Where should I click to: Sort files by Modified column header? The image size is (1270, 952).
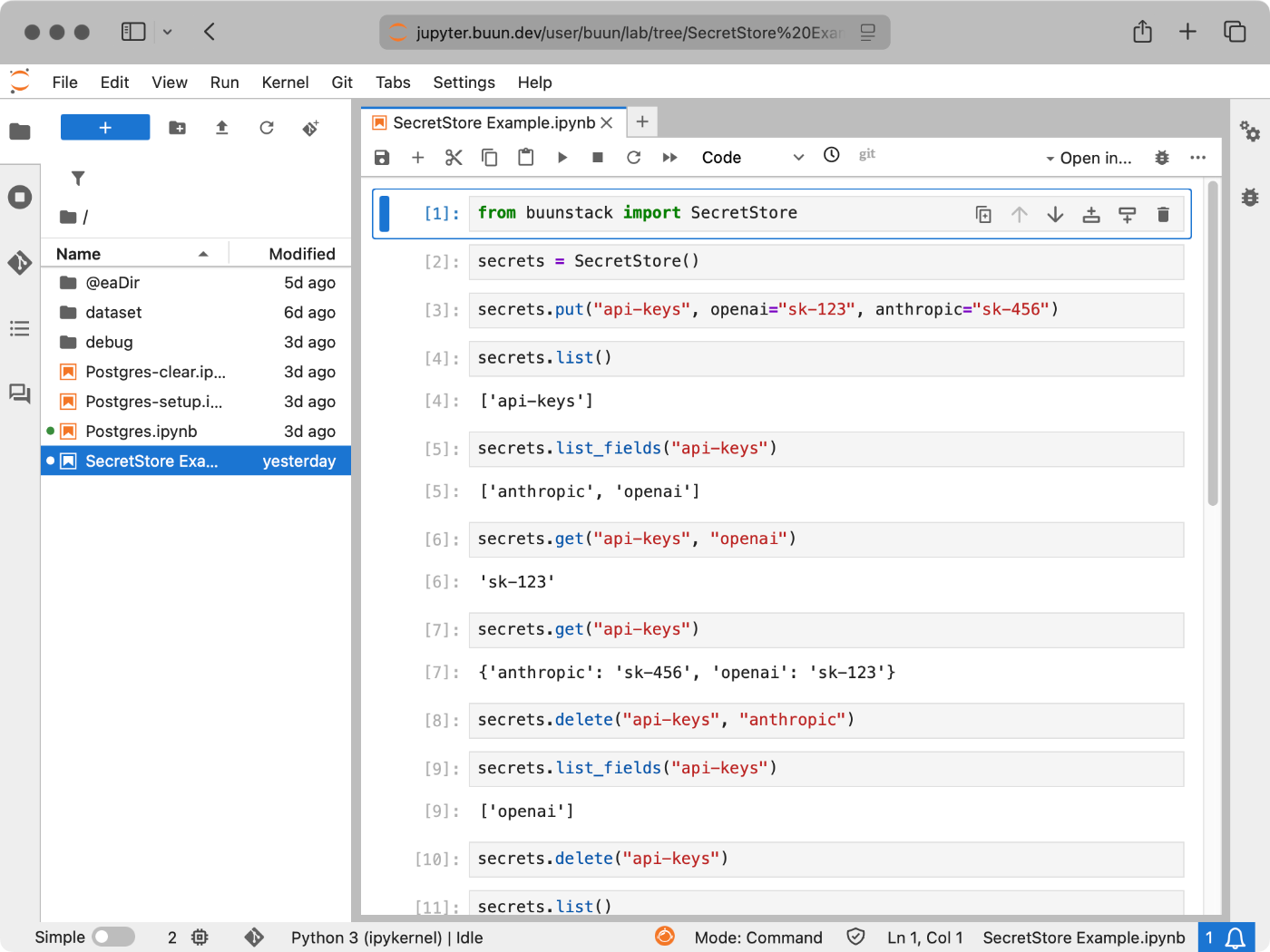click(x=289, y=254)
